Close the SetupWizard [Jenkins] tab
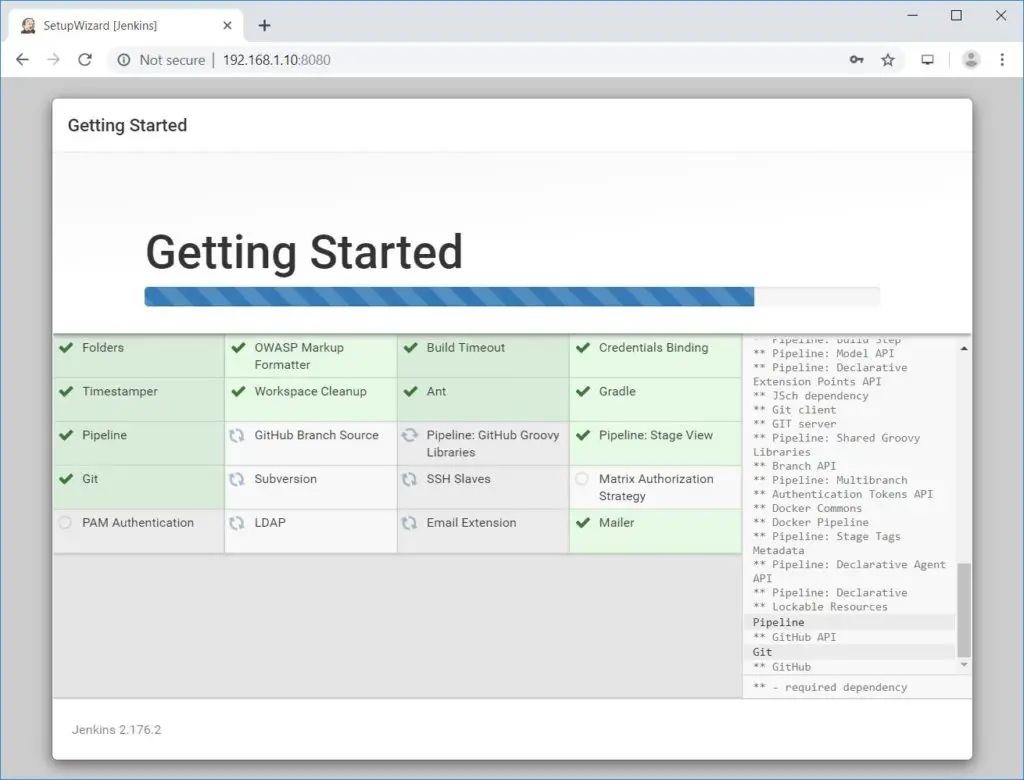Screen dimensions: 1024x780 click(x=227, y=25)
